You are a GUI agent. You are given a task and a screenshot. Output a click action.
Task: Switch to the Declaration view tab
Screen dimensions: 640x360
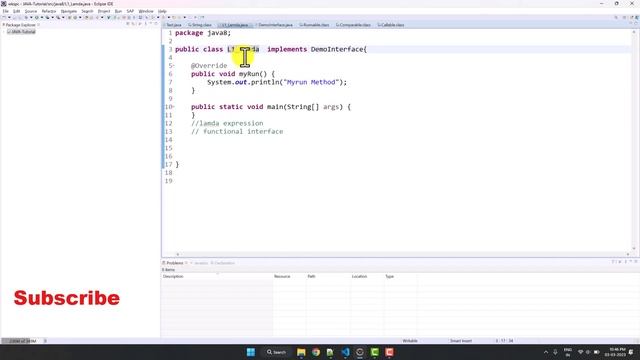pos(223,263)
